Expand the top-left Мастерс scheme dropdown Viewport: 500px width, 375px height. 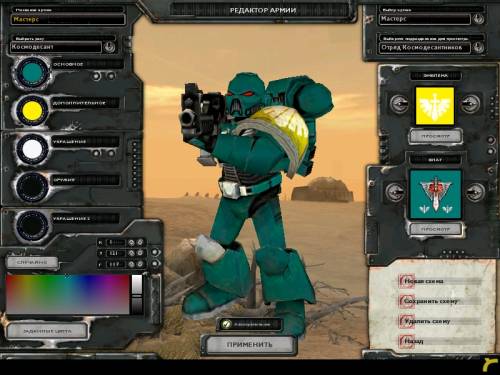click(68, 20)
